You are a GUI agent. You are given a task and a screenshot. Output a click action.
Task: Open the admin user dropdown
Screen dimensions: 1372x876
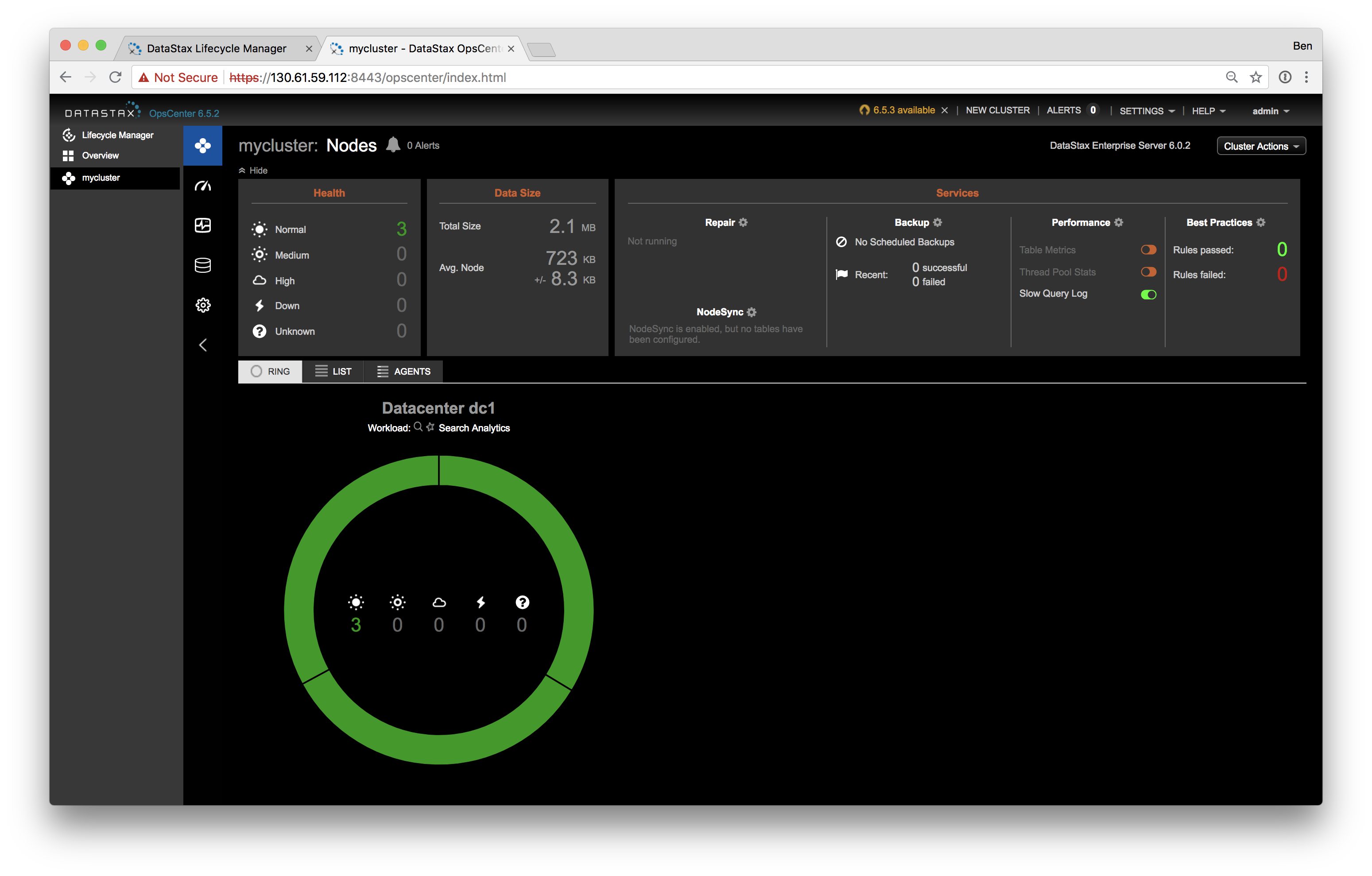coord(1270,111)
